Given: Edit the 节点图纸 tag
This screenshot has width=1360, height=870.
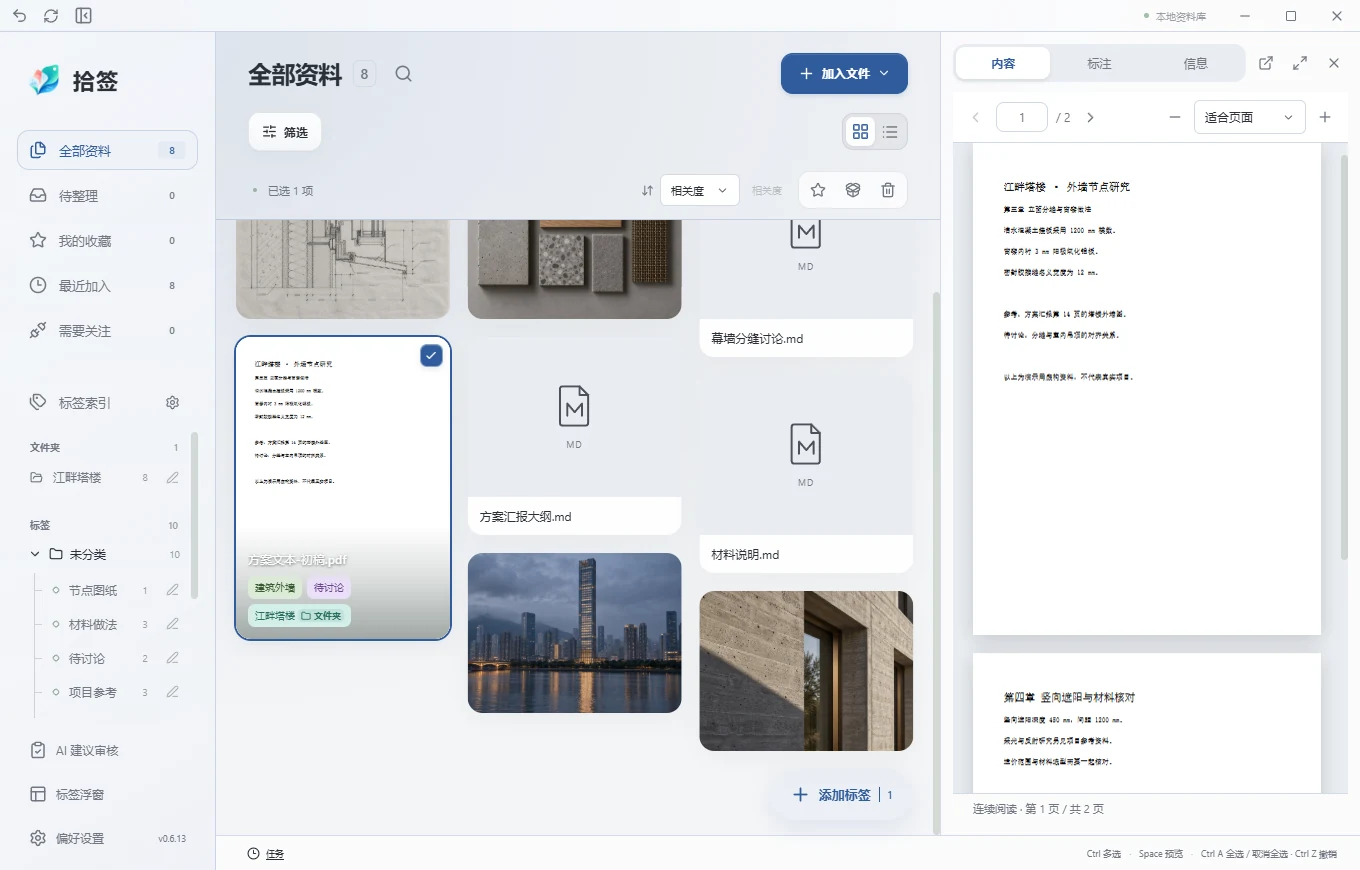Looking at the screenshot, I should pos(173,590).
